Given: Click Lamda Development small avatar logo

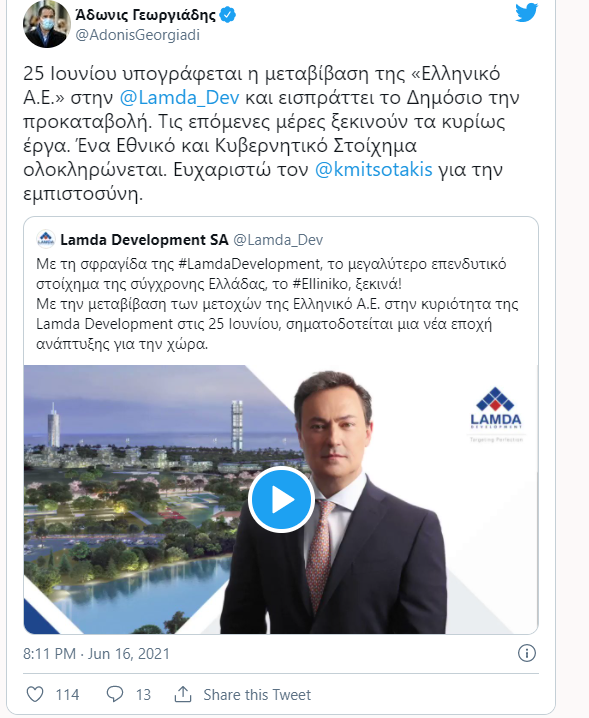Looking at the screenshot, I should point(46,239).
